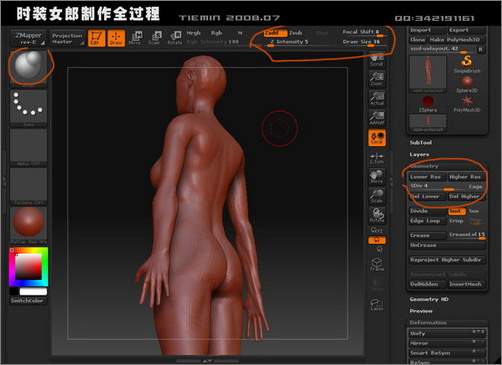Click the Actual size icon
Screen dimensions: 502x365
377,99
